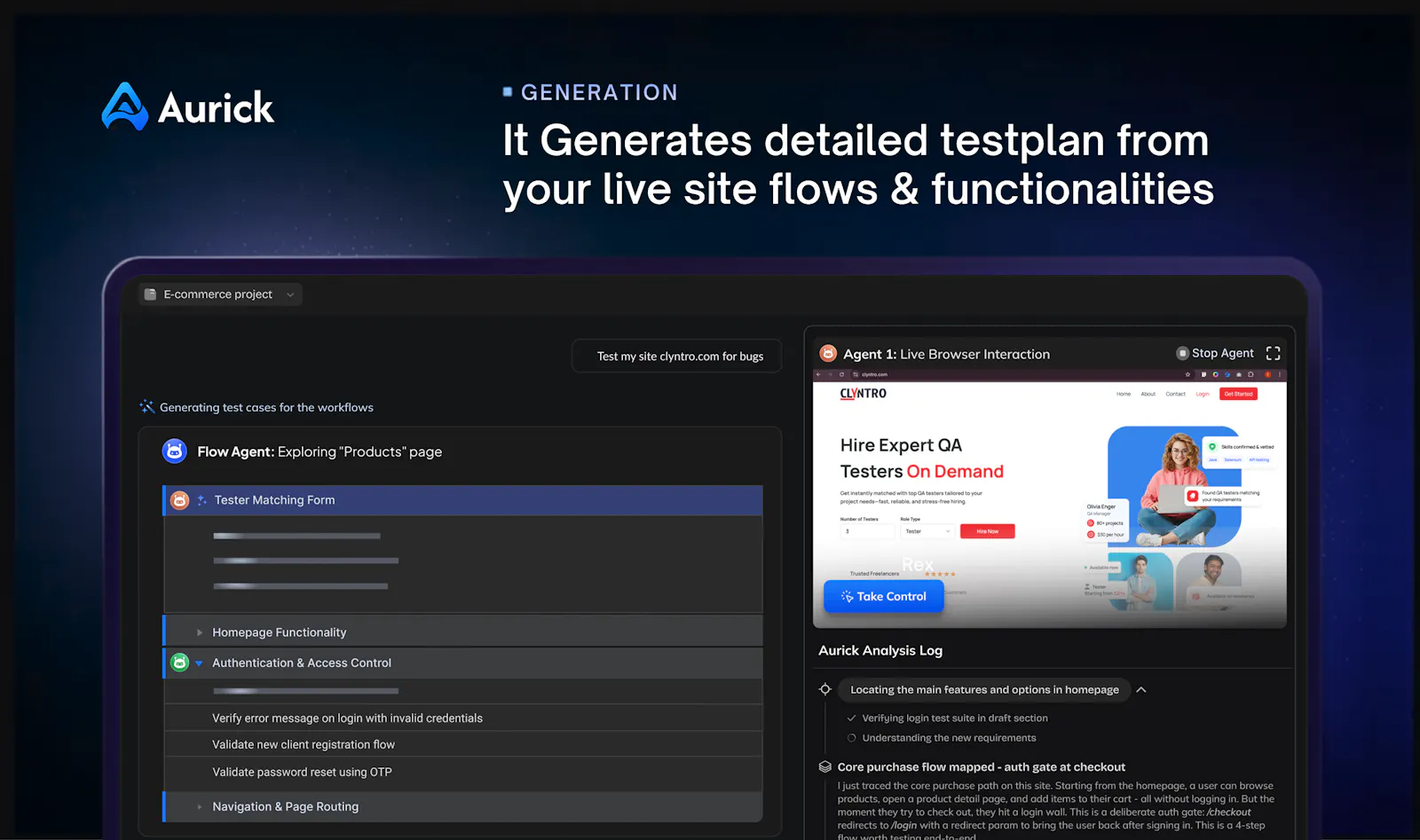Image resolution: width=1420 pixels, height=840 pixels.
Task: Click the sparkle icon beside Generating test cases
Action: [x=147, y=407]
